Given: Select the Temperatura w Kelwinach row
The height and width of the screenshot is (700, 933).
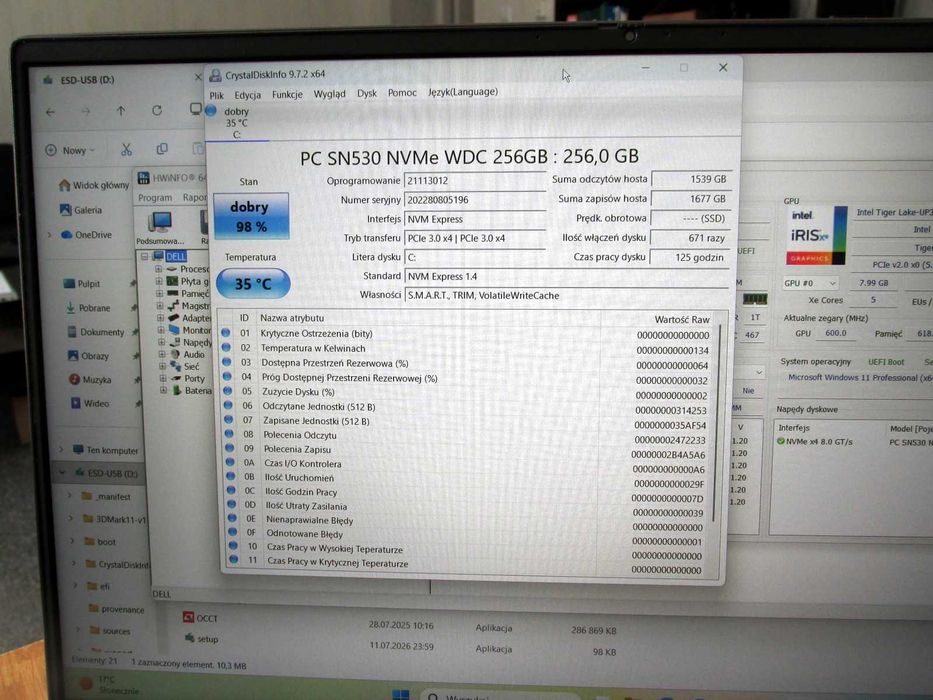Looking at the screenshot, I should tap(467, 348).
